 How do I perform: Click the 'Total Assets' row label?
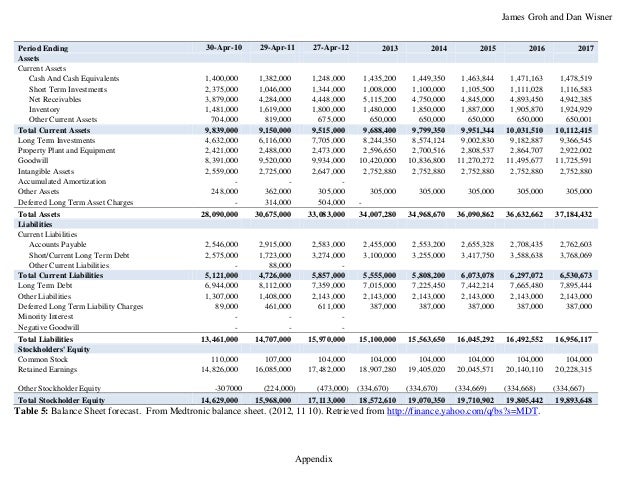pyautogui.click(x=39, y=214)
